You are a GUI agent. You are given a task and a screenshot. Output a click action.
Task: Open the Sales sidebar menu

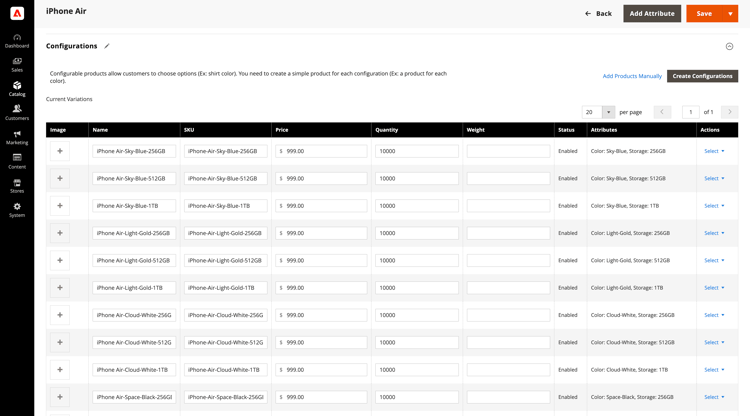(17, 65)
